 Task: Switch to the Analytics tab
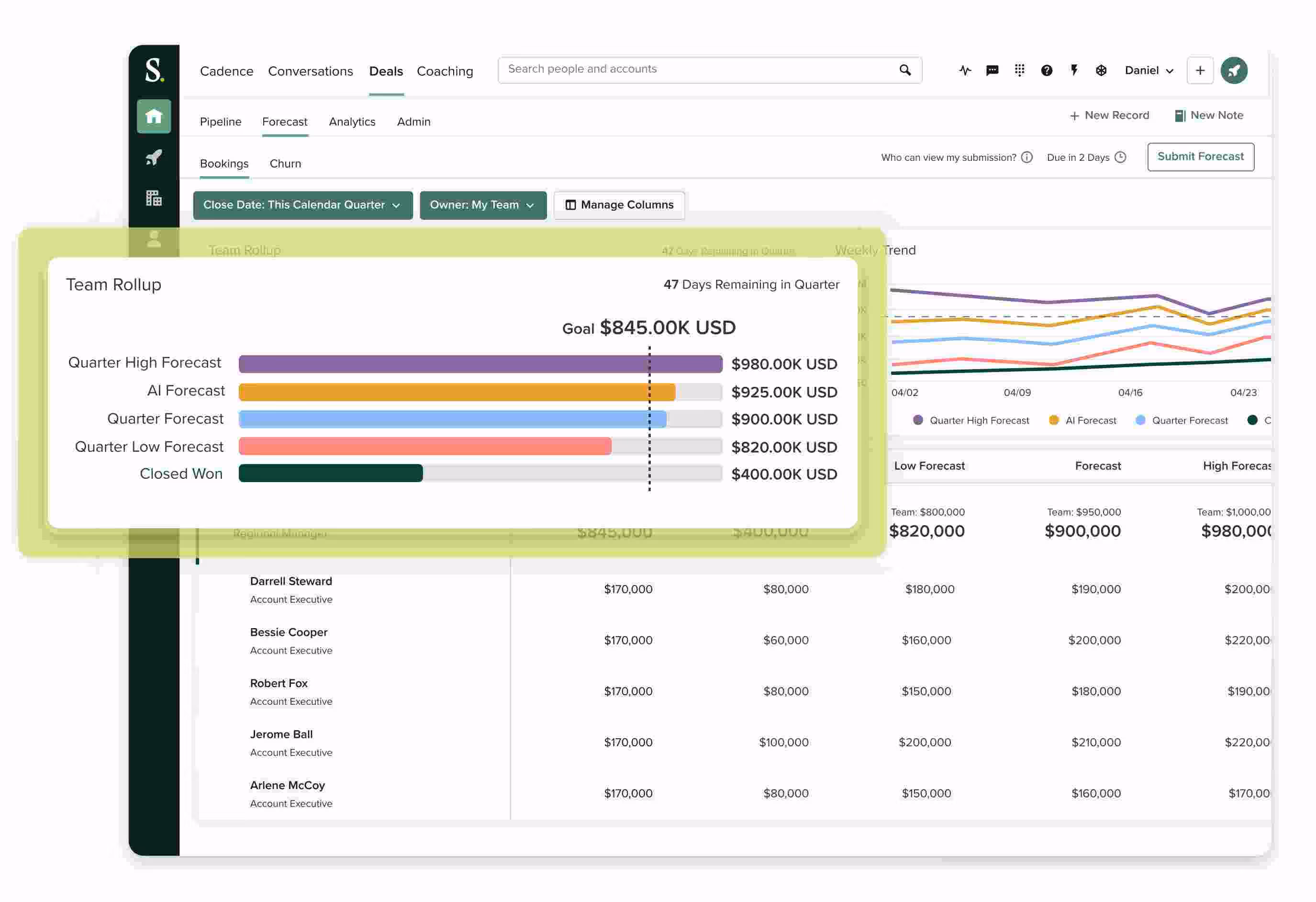coord(352,121)
